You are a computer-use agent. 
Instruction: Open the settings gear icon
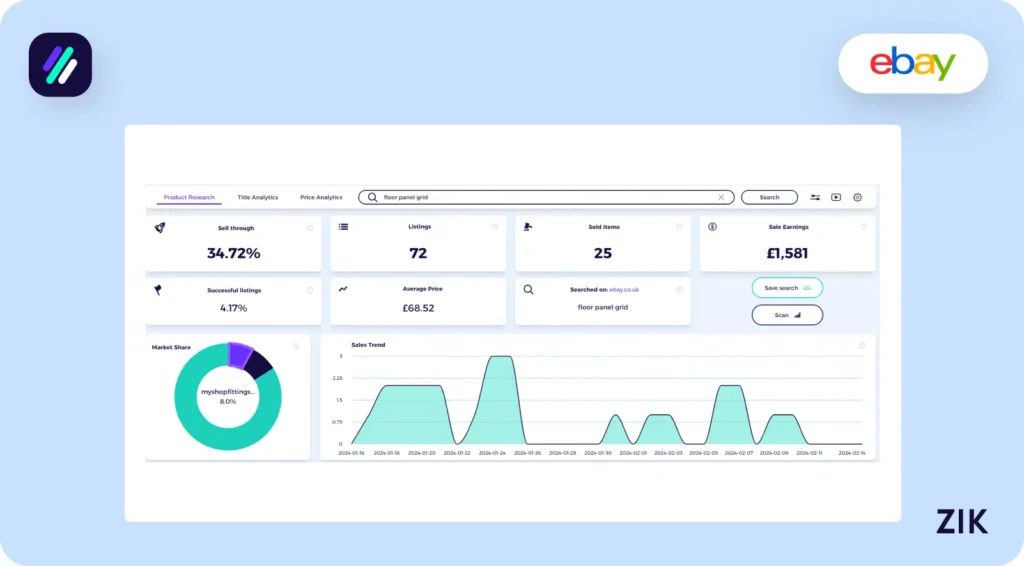pos(857,198)
